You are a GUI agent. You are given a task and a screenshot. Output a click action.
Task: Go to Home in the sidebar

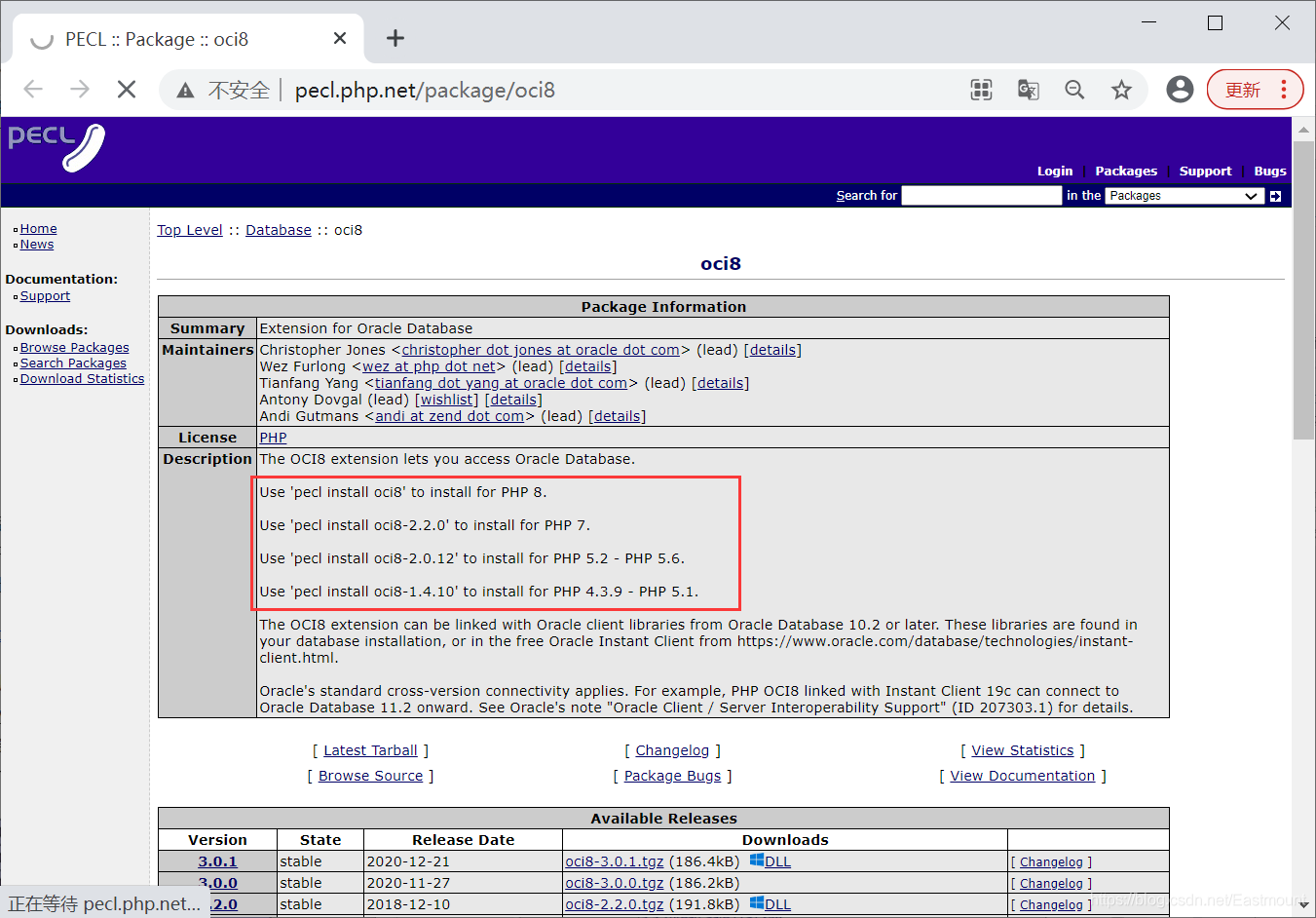point(39,229)
